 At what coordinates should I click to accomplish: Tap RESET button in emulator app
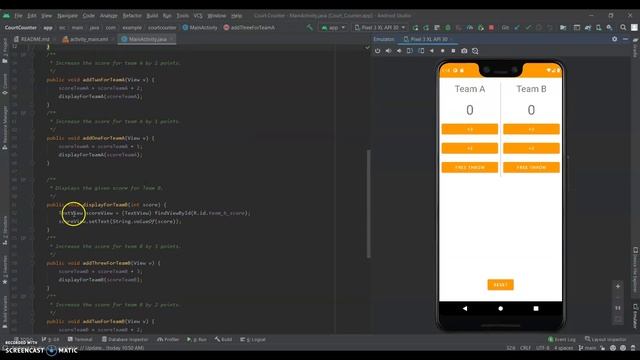pyautogui.click(x=500, y=285)
